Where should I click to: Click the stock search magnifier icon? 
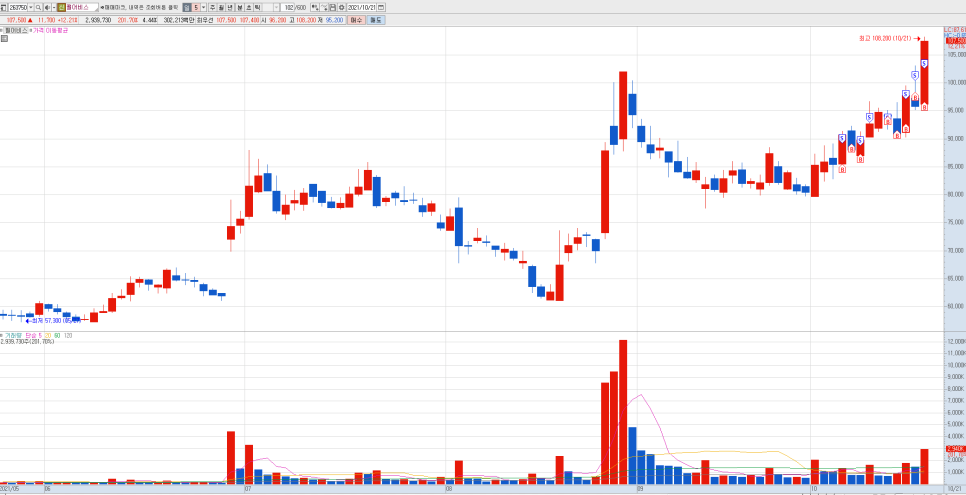38,7
